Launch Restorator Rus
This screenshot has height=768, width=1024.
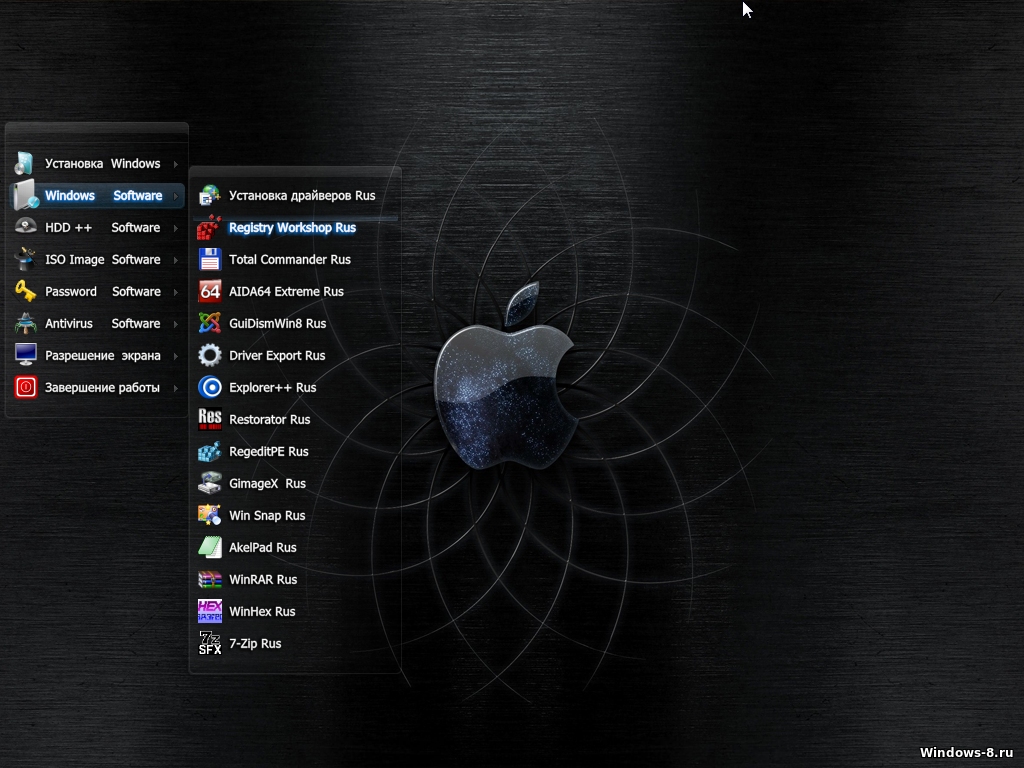point(295,419)
